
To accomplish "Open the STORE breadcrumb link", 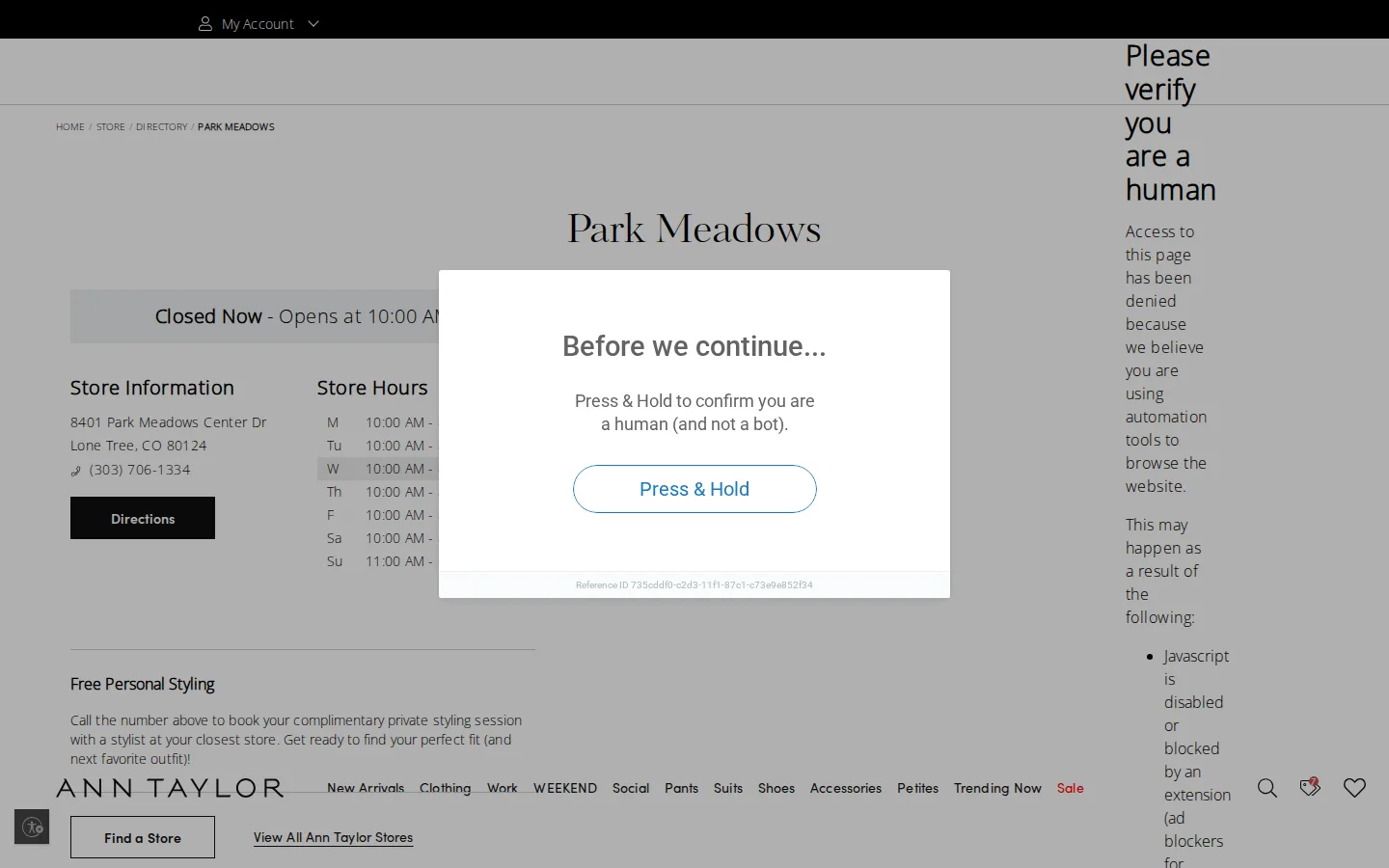I will (x=111, y=126).
